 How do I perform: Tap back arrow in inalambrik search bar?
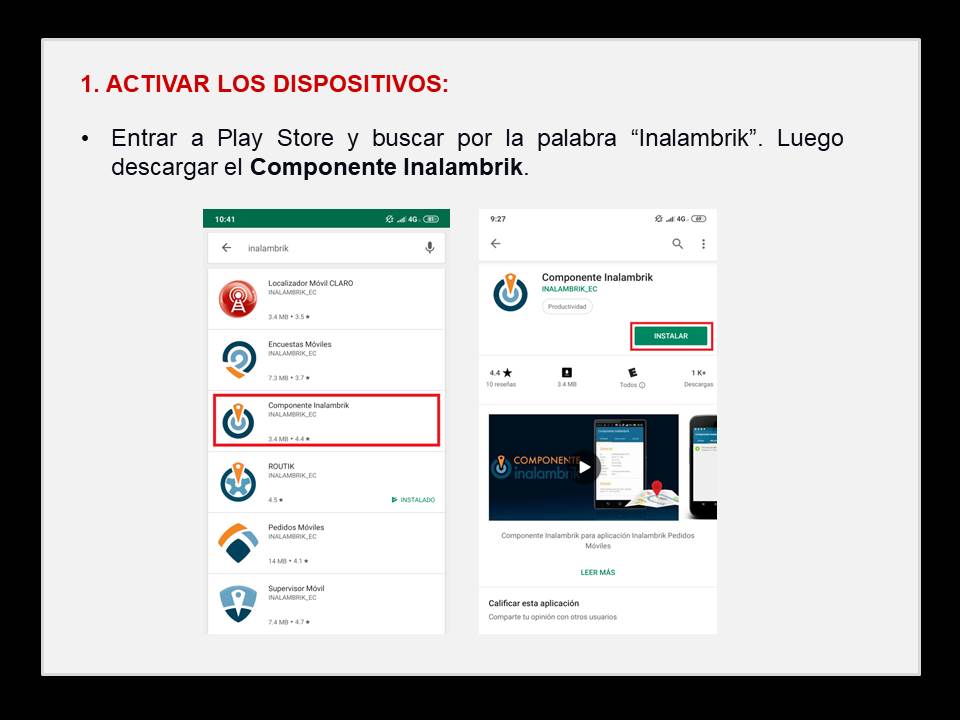tap(227, 247)
